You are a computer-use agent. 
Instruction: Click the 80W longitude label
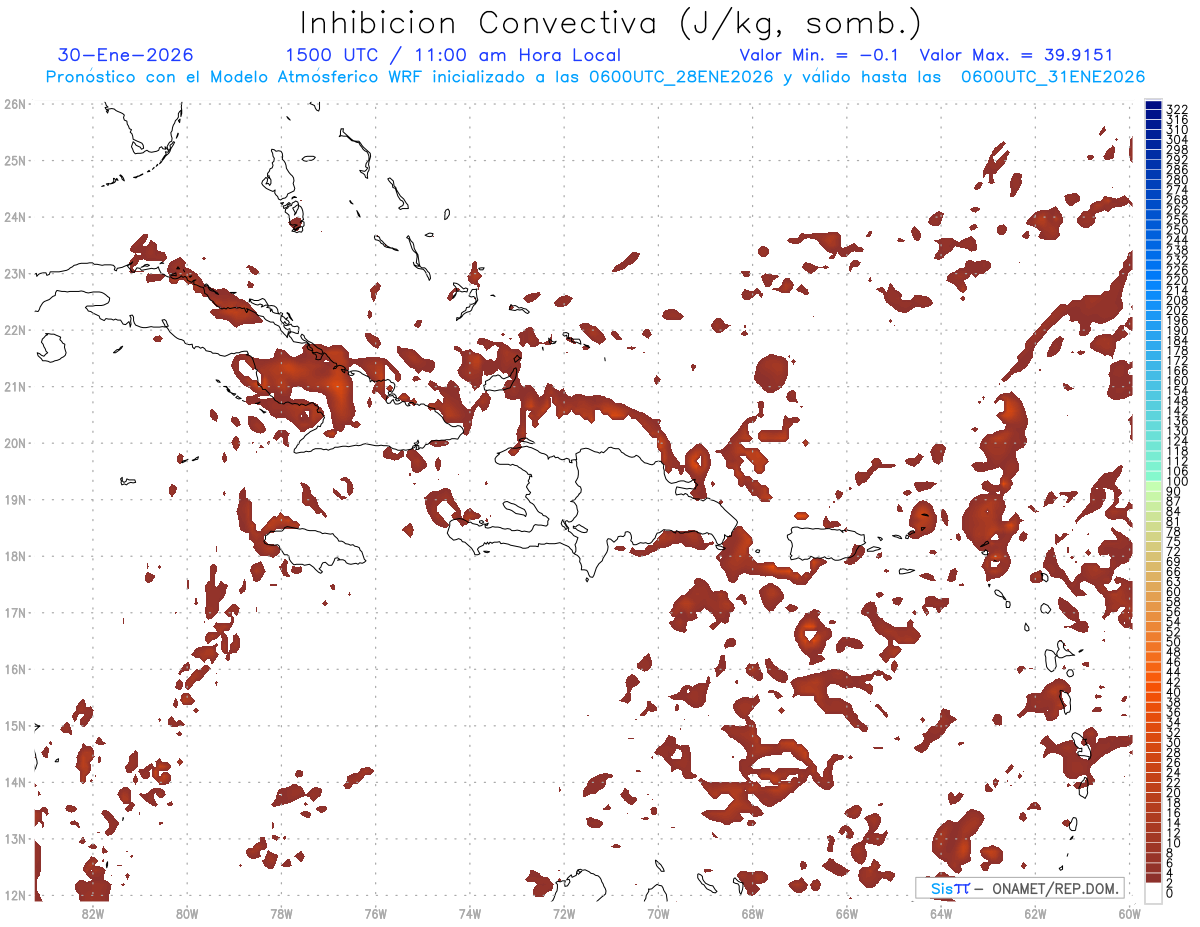pos(186,913)
